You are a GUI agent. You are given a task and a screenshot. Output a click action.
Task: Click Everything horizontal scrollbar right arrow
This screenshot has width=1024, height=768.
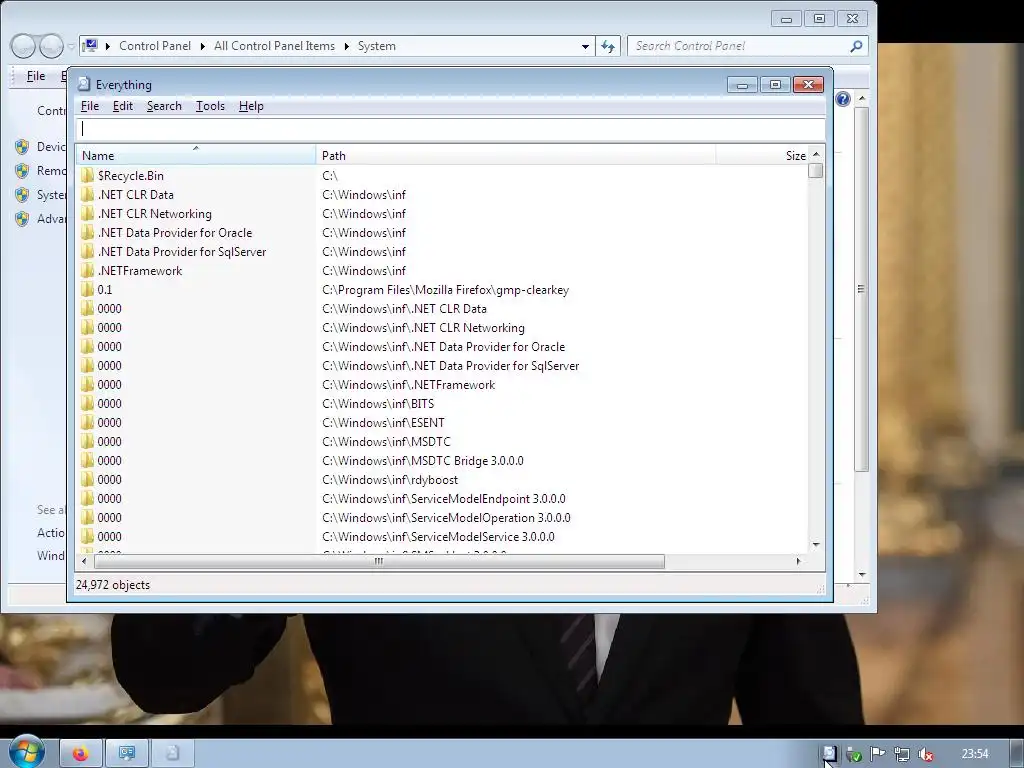(798, 561)
